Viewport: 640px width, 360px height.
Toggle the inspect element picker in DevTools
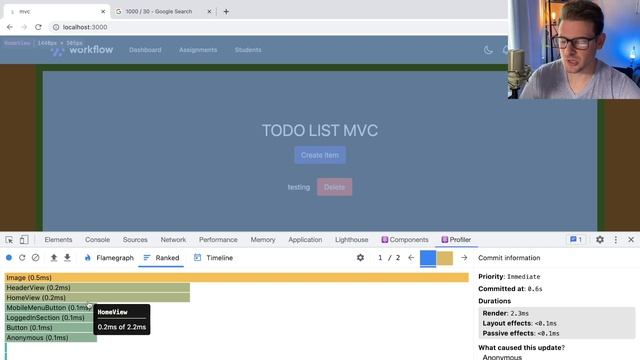coord(9,240)
